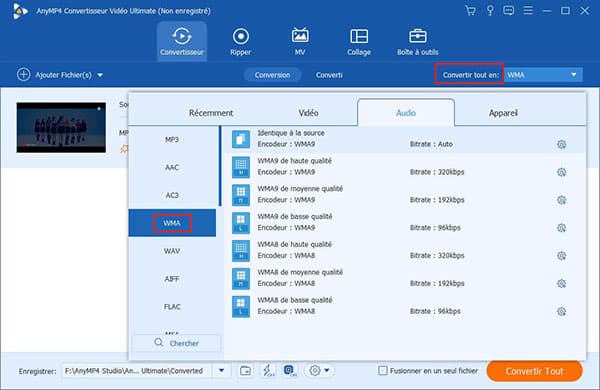Select the Converti tab
The width and height of the screenshot is (600, 390).
[x=329, y=75]
